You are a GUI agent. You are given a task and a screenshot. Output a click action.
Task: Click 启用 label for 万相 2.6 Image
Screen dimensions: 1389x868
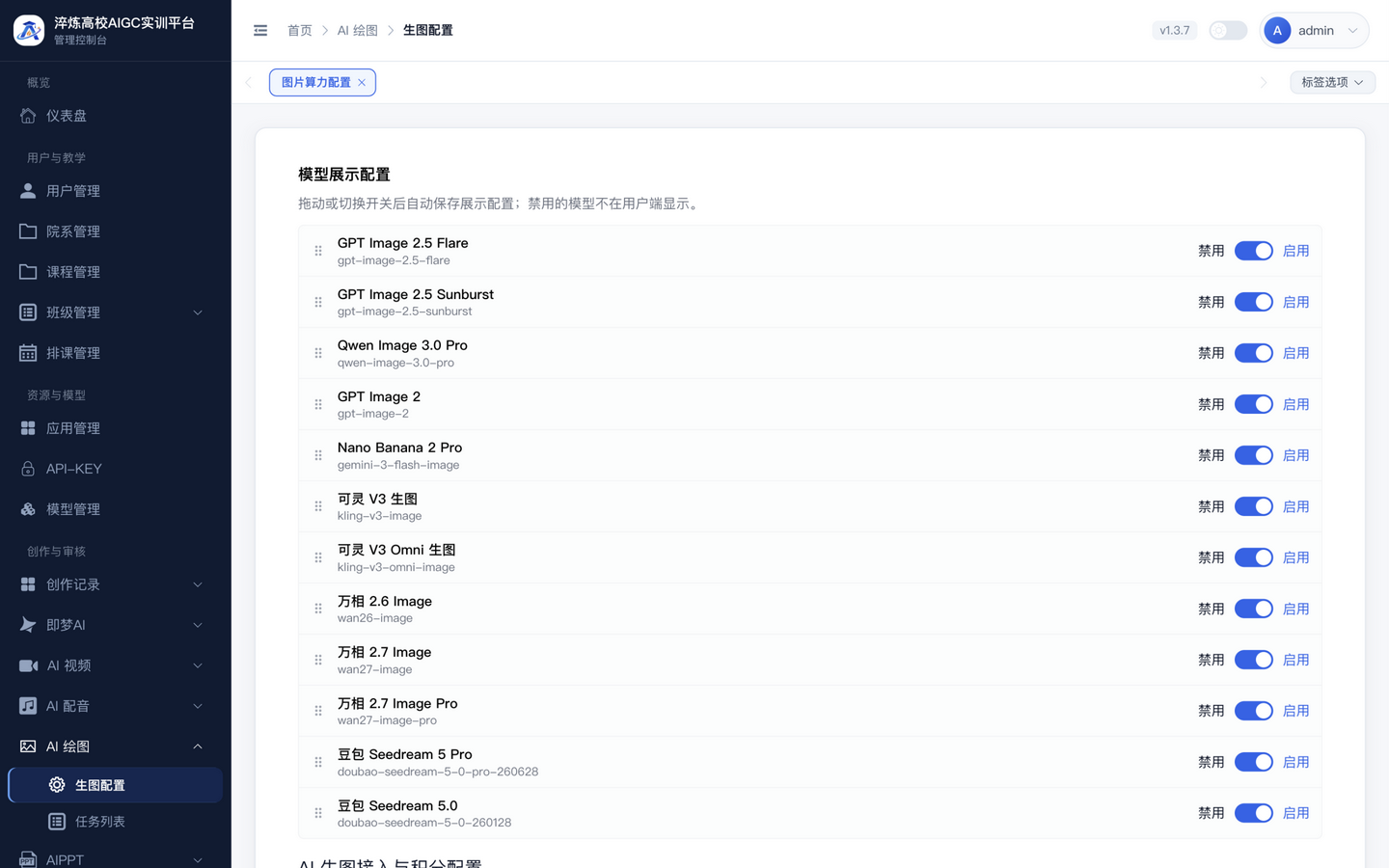coord(1296,609)
